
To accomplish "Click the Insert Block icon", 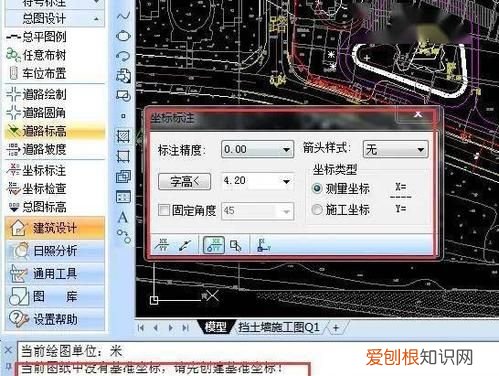I will coord(123,76).
